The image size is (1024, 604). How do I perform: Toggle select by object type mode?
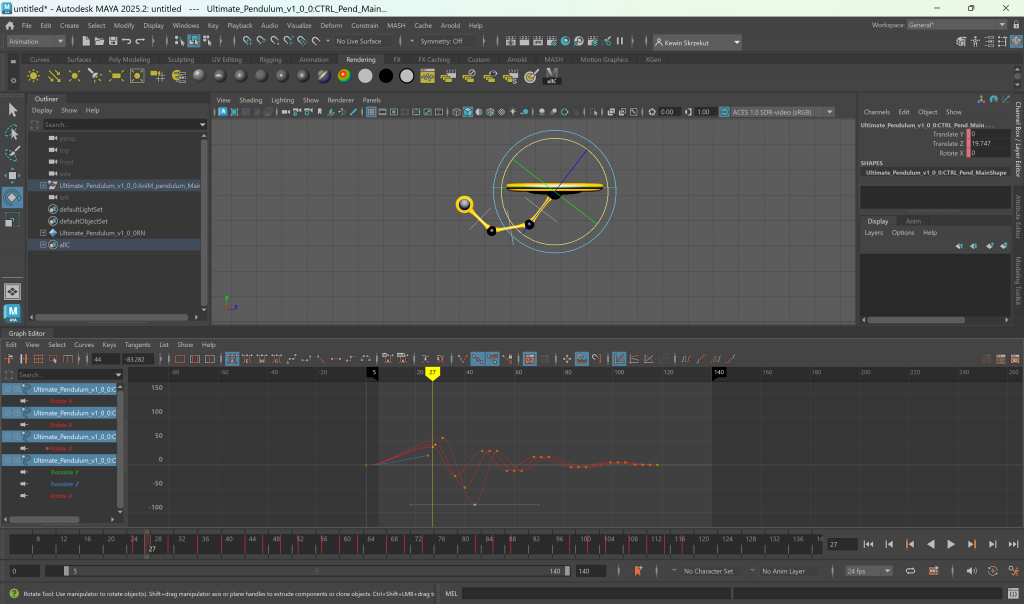[194, 41]
